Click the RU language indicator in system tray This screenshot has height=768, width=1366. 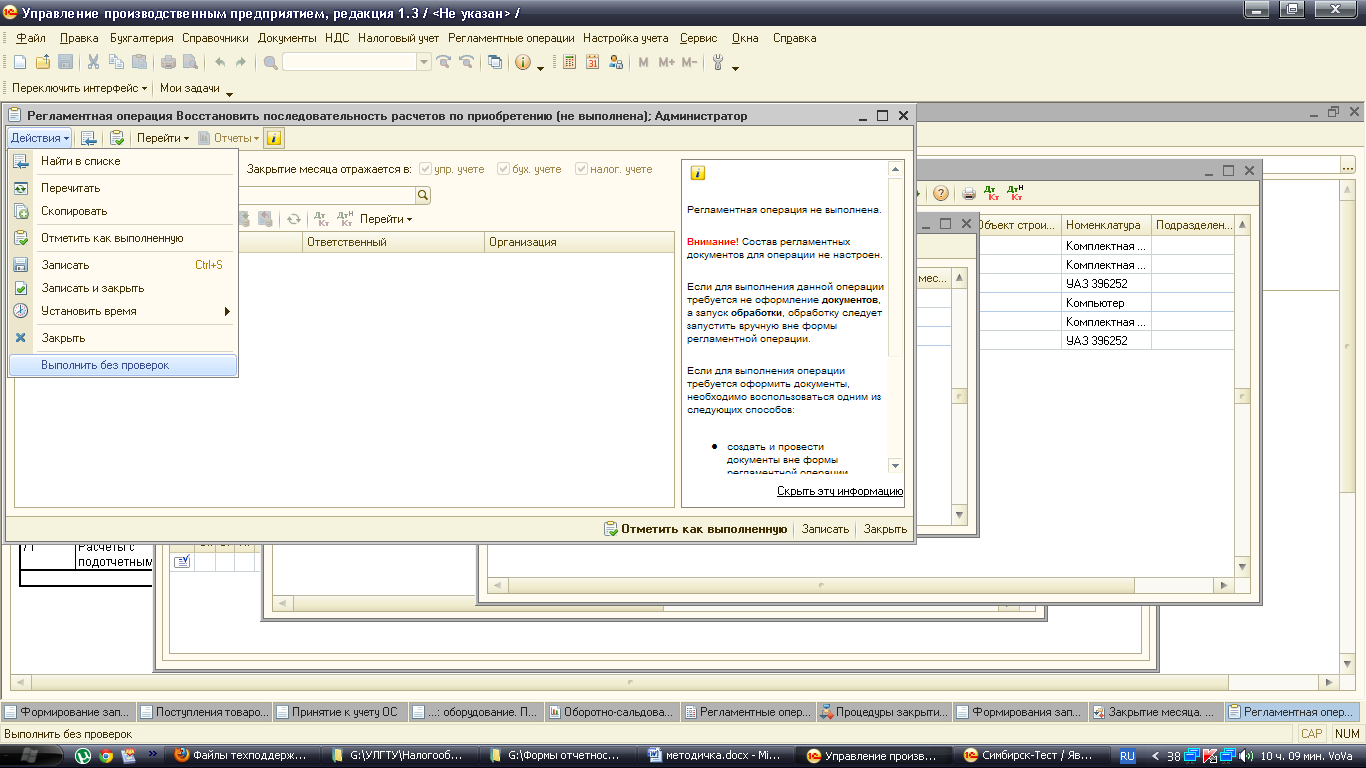tap(1127, 756)
